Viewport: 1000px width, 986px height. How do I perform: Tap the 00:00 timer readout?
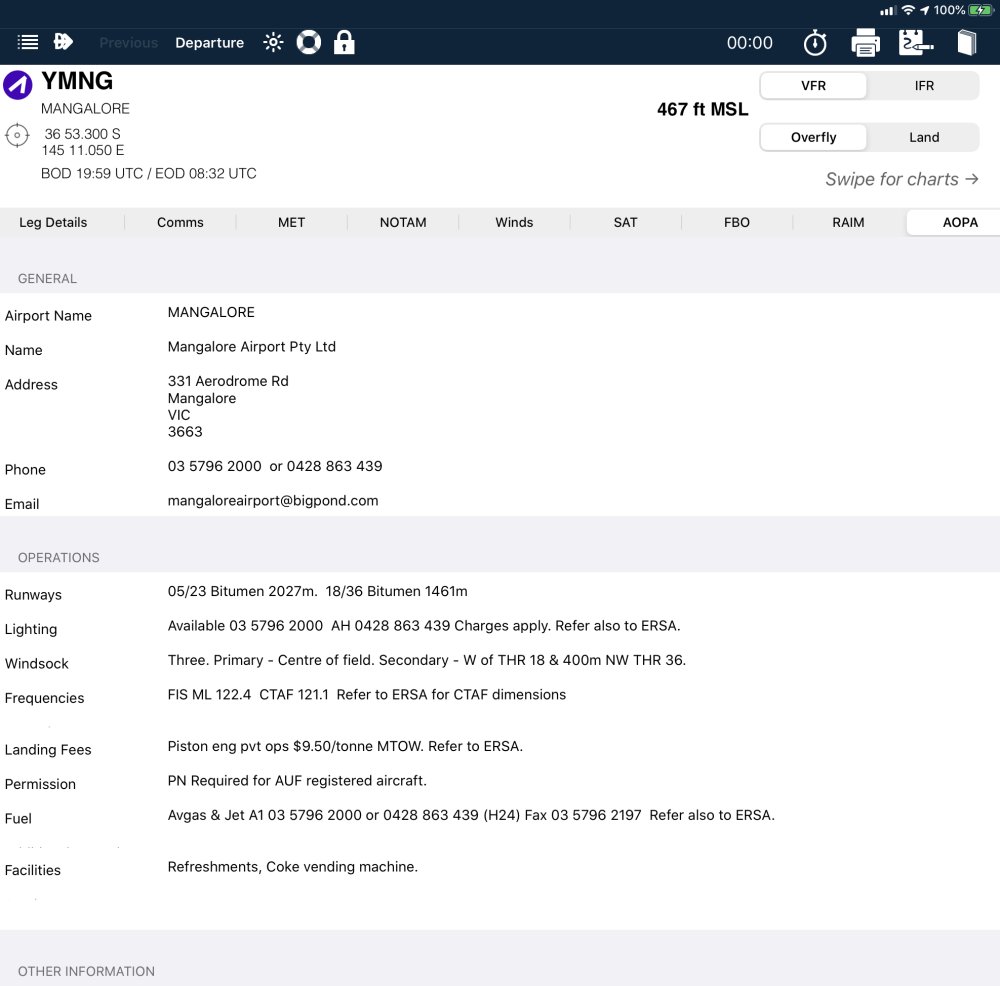(749, 43)
